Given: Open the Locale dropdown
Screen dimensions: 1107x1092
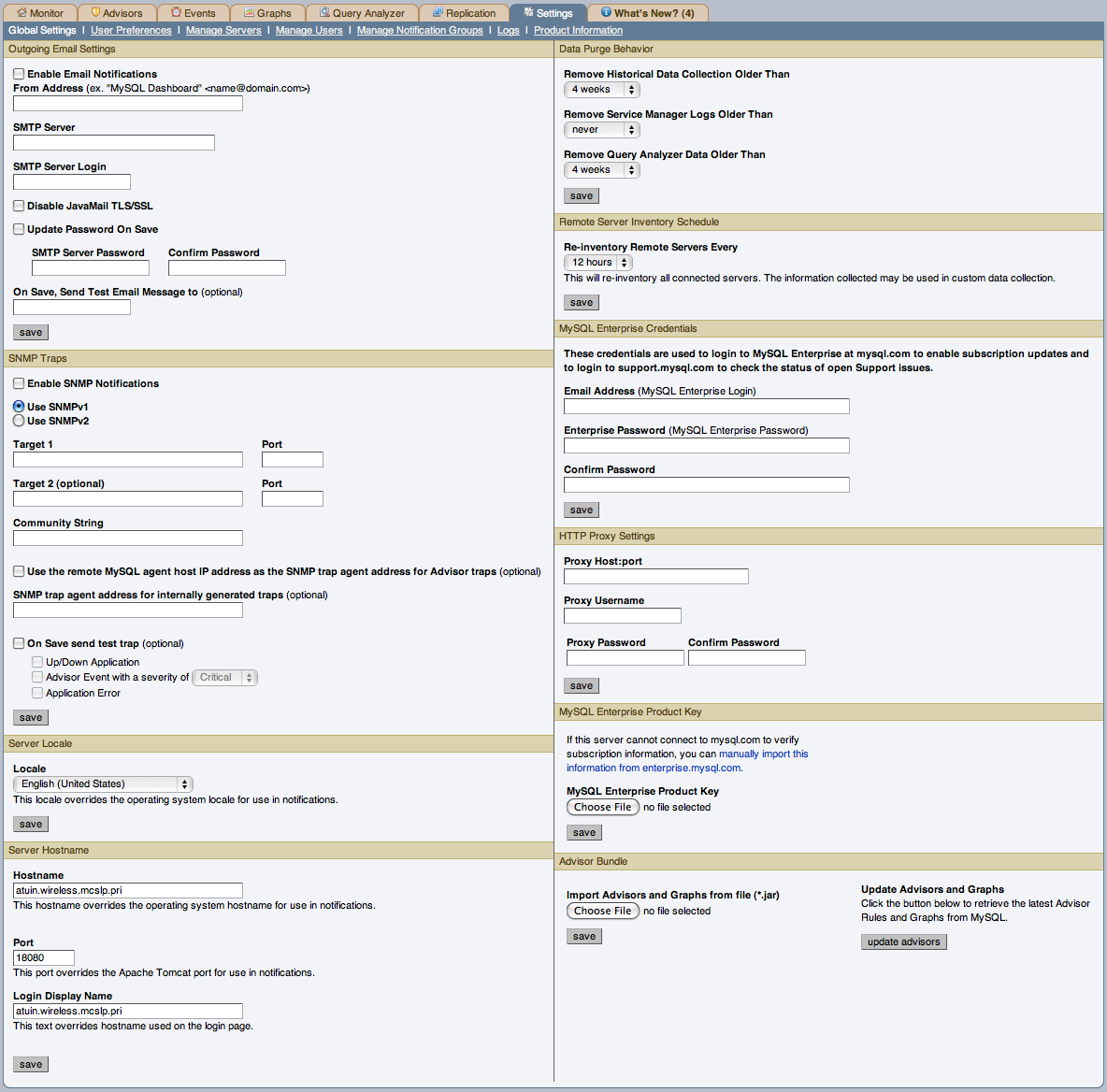Looking at the screenshot, I should (102, 783).
